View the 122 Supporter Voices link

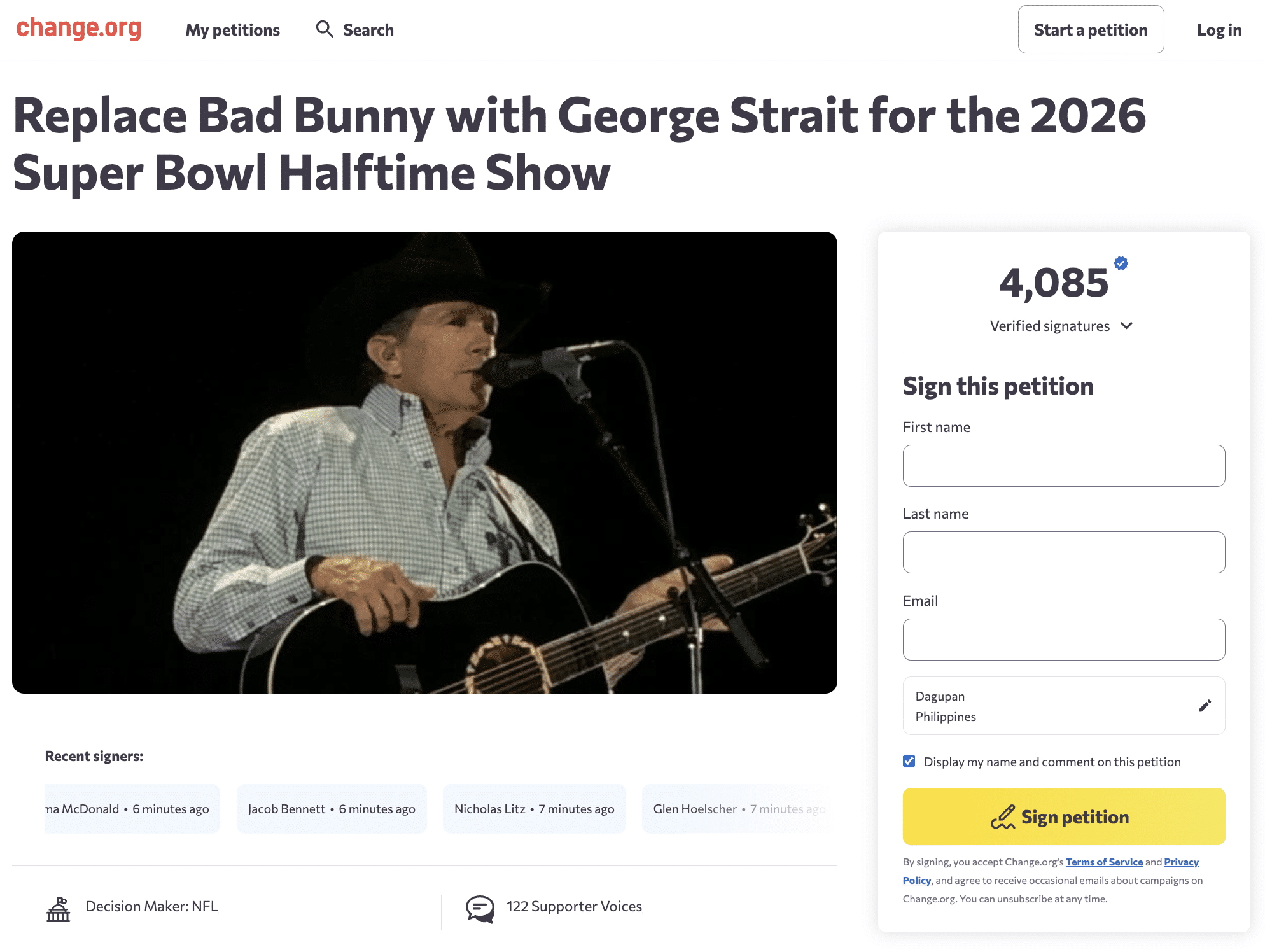(574, 906)
